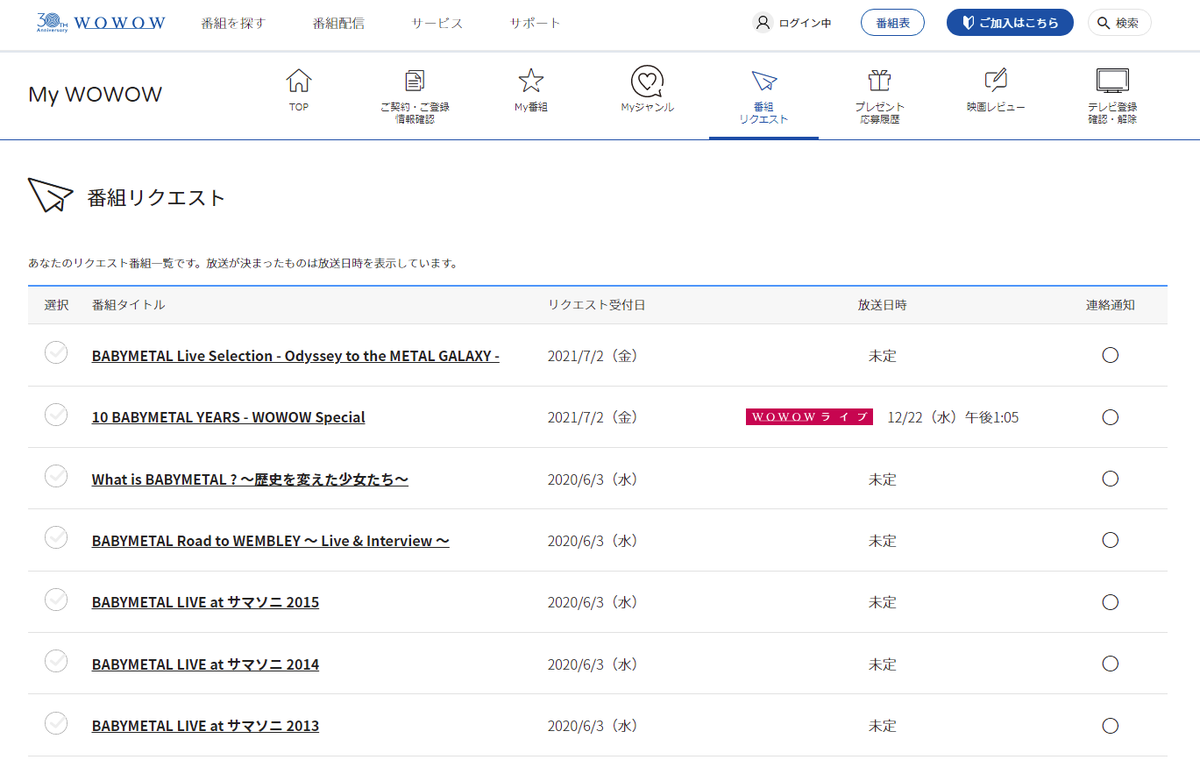The height and width of the screenshot is (774, 1200).
Task: Click 未定 in サマソニ 2013 row
Action: pos(882,726)
